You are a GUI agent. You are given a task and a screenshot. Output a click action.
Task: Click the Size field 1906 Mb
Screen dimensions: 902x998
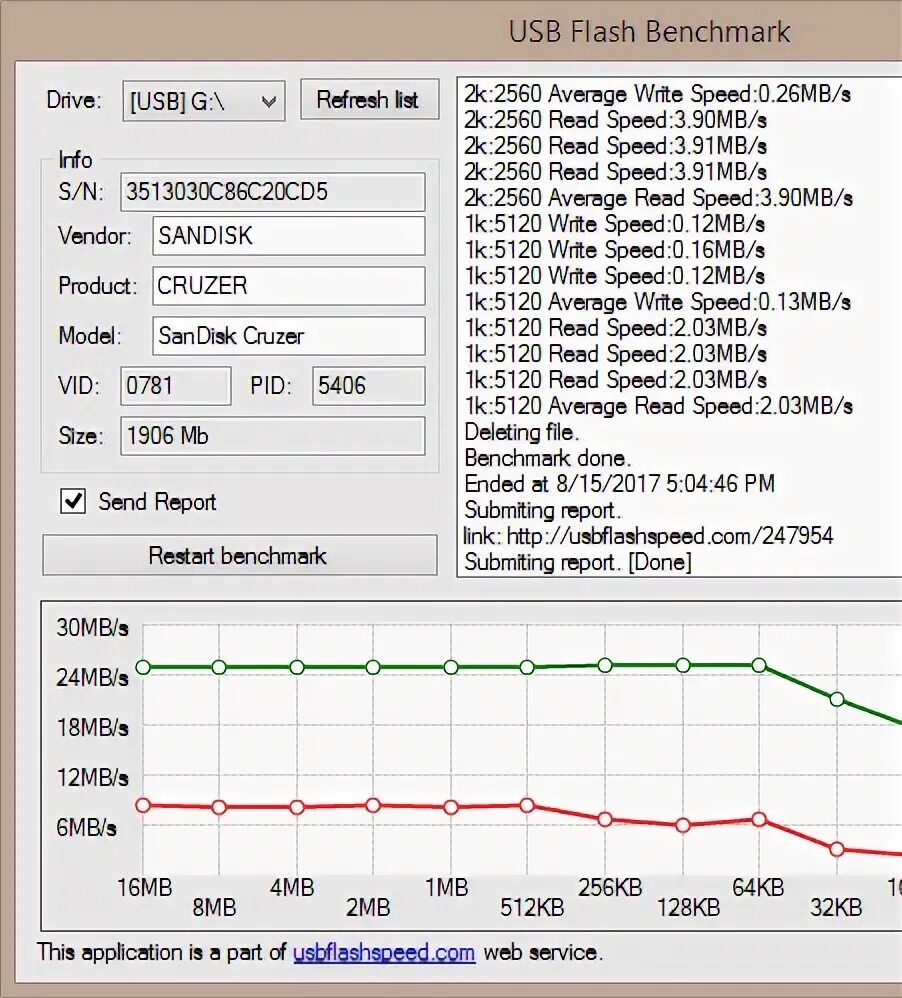(x=272, y=436)
